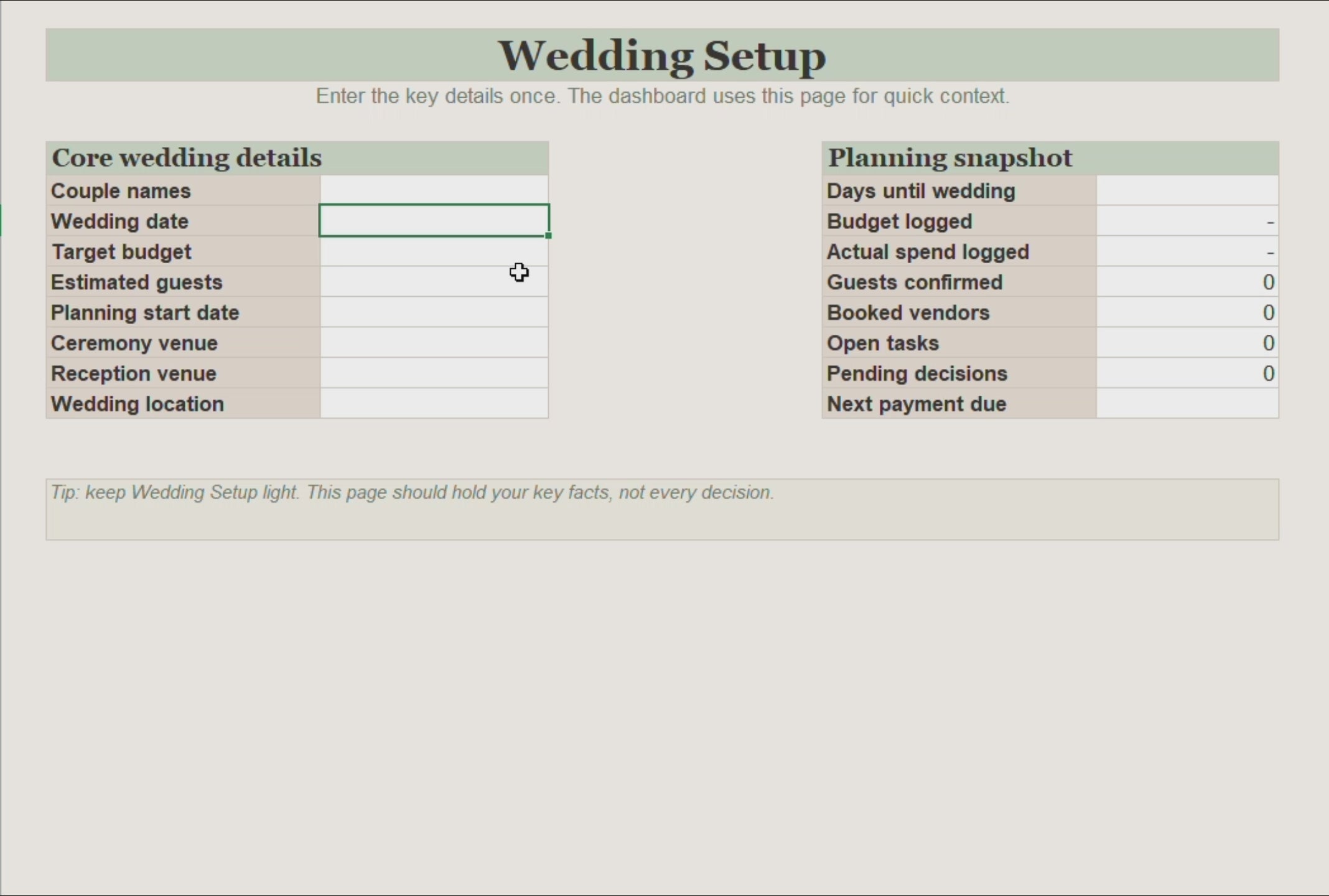This screenshot has height=896, width=1329.
Task: Select the Guests confirmed label
Action: tap(959, 282)
